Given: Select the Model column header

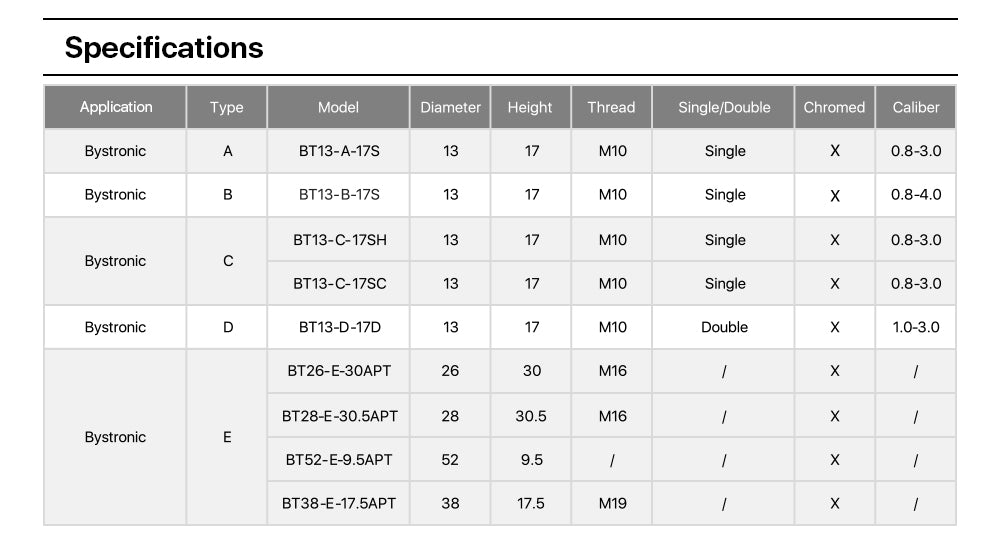Looking at the screenshot, I should point(338,107).
